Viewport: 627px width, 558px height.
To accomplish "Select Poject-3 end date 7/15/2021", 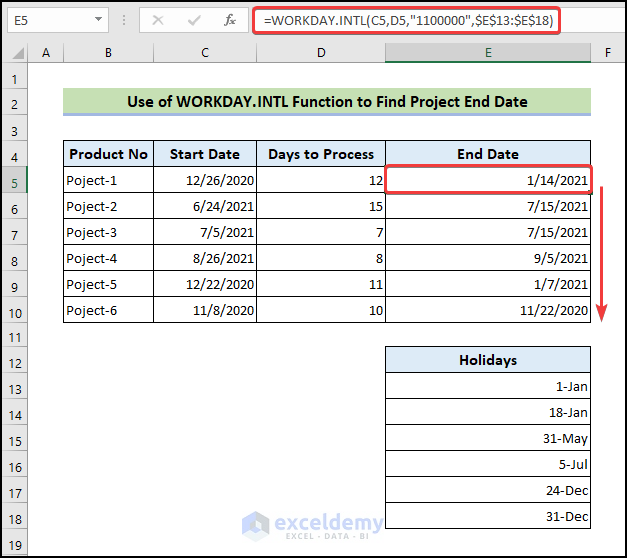I will pos(488,232).
